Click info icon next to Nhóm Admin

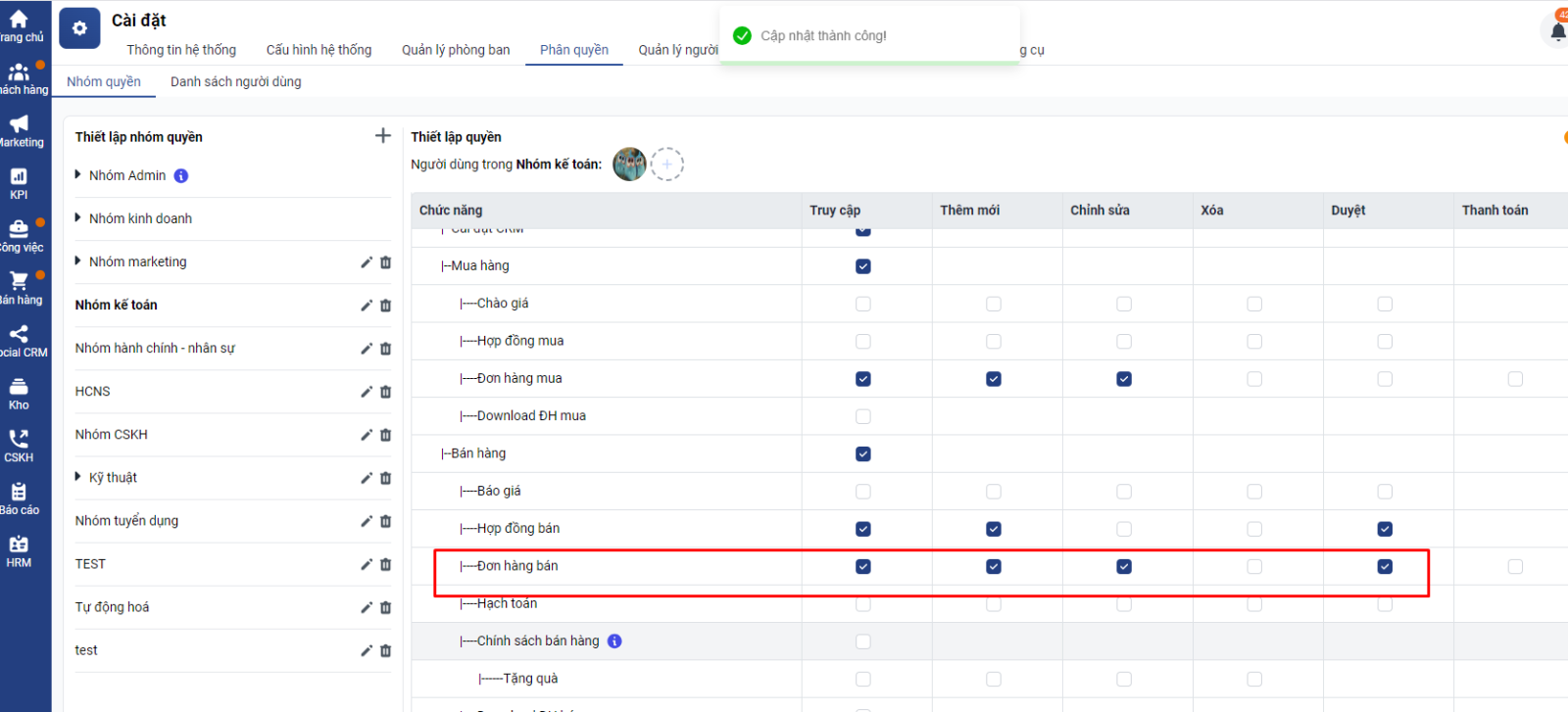(181, 176)
